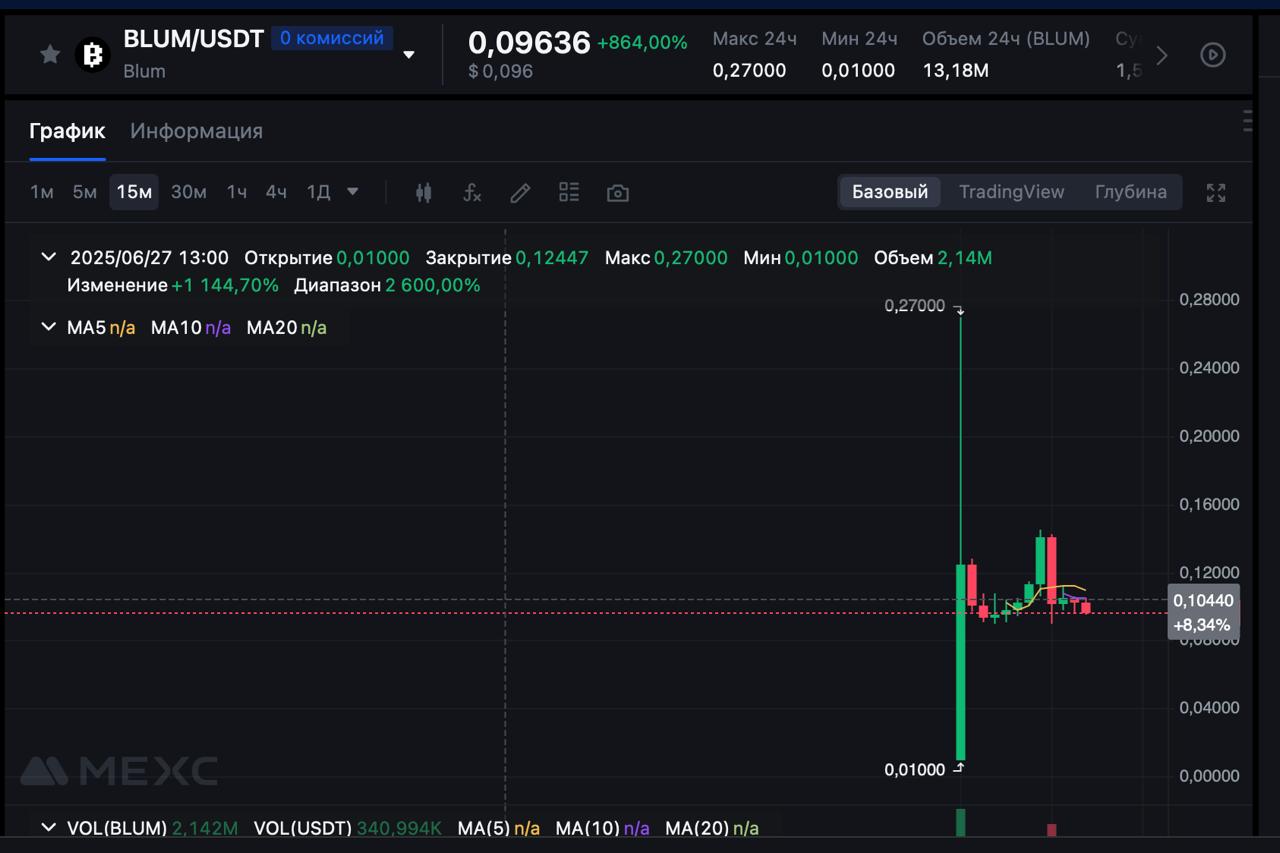Select the 4ч timeframe
Screen dimensions: 1280x853
276,192
